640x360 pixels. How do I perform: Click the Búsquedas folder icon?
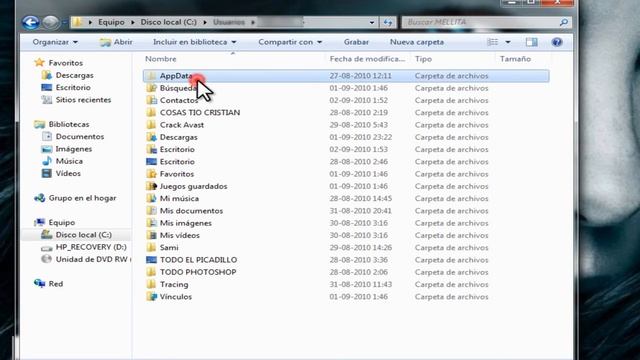click(151, 88)
